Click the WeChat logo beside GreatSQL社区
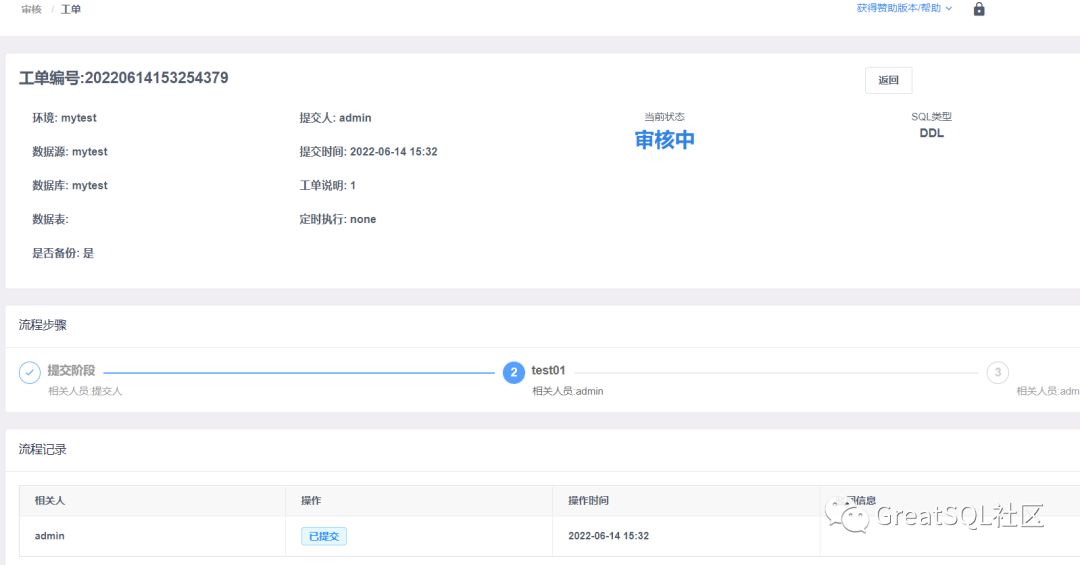The image size is (1080, 565). [x=854, y=516]
